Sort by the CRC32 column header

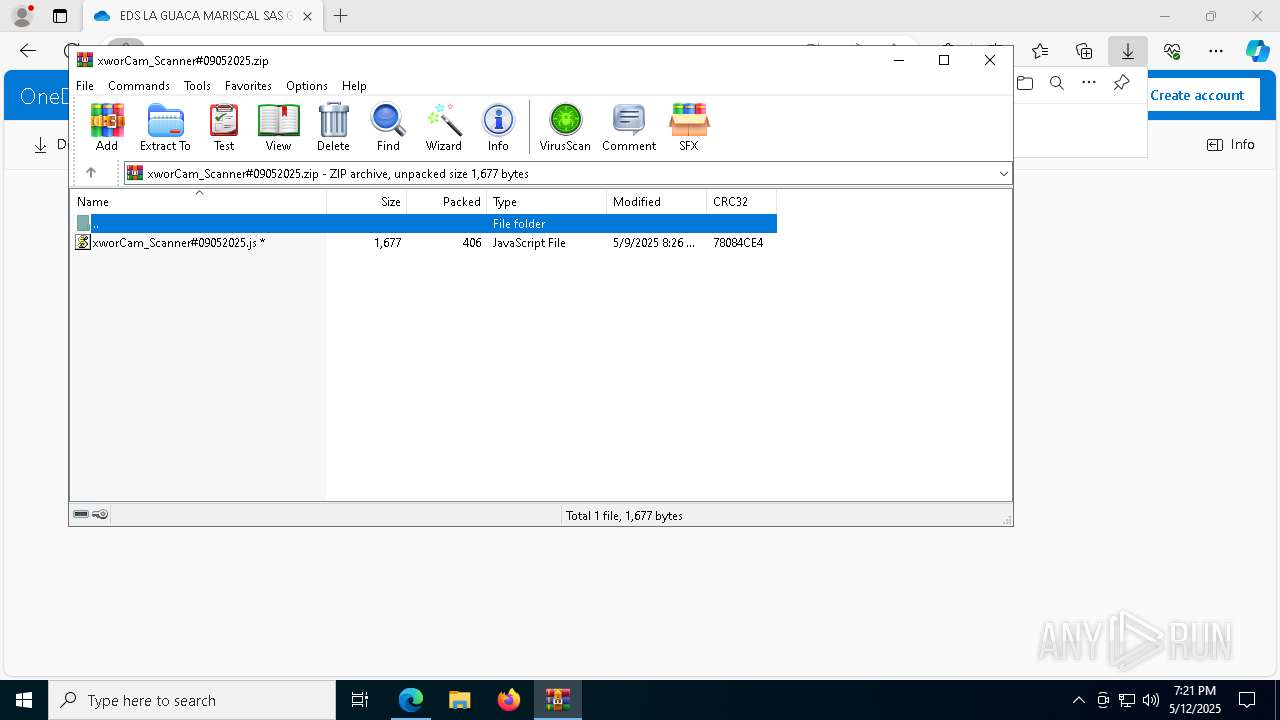(x=742, y=202)
